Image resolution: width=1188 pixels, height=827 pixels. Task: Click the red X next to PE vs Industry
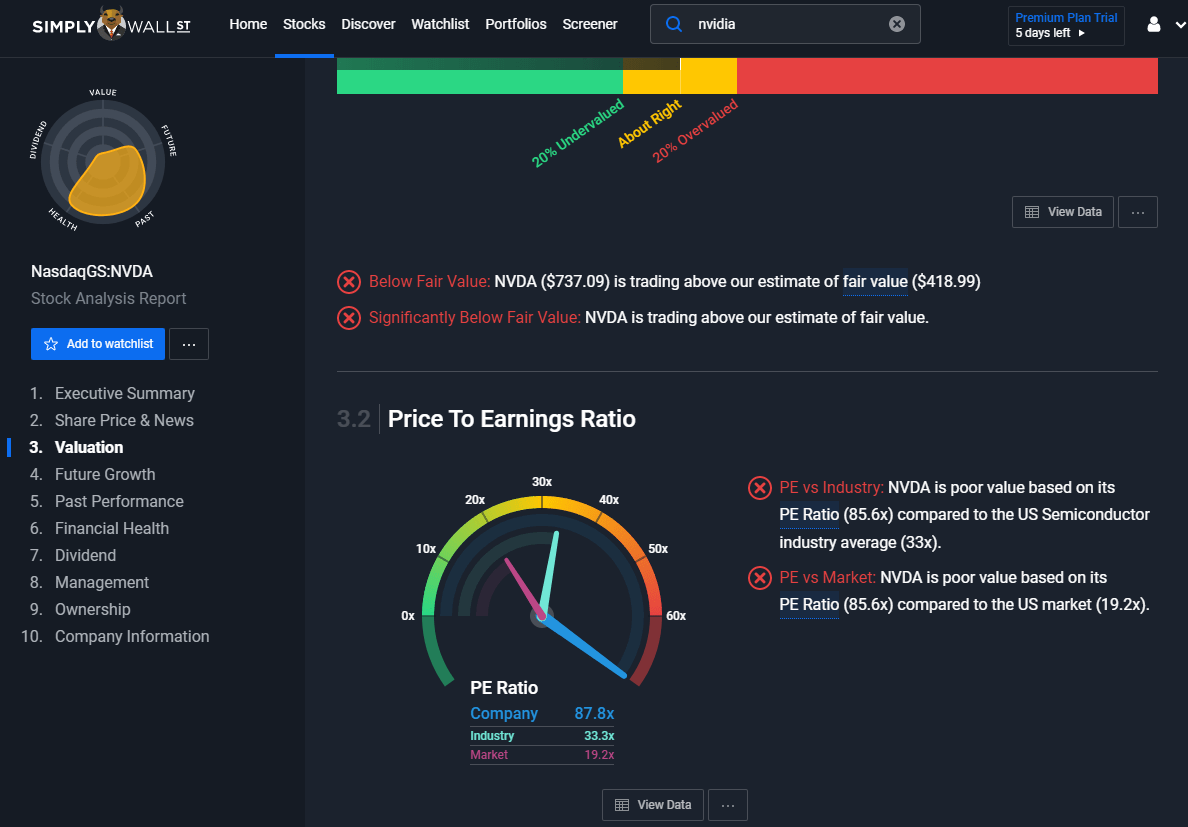[760, 488]
